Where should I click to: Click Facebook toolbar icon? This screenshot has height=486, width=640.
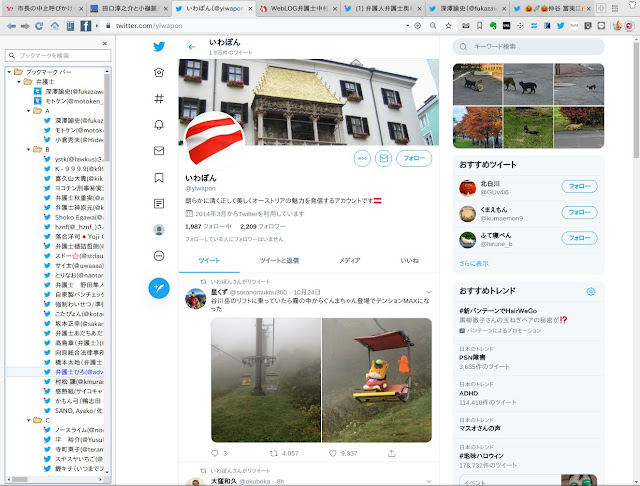[86, 26]
